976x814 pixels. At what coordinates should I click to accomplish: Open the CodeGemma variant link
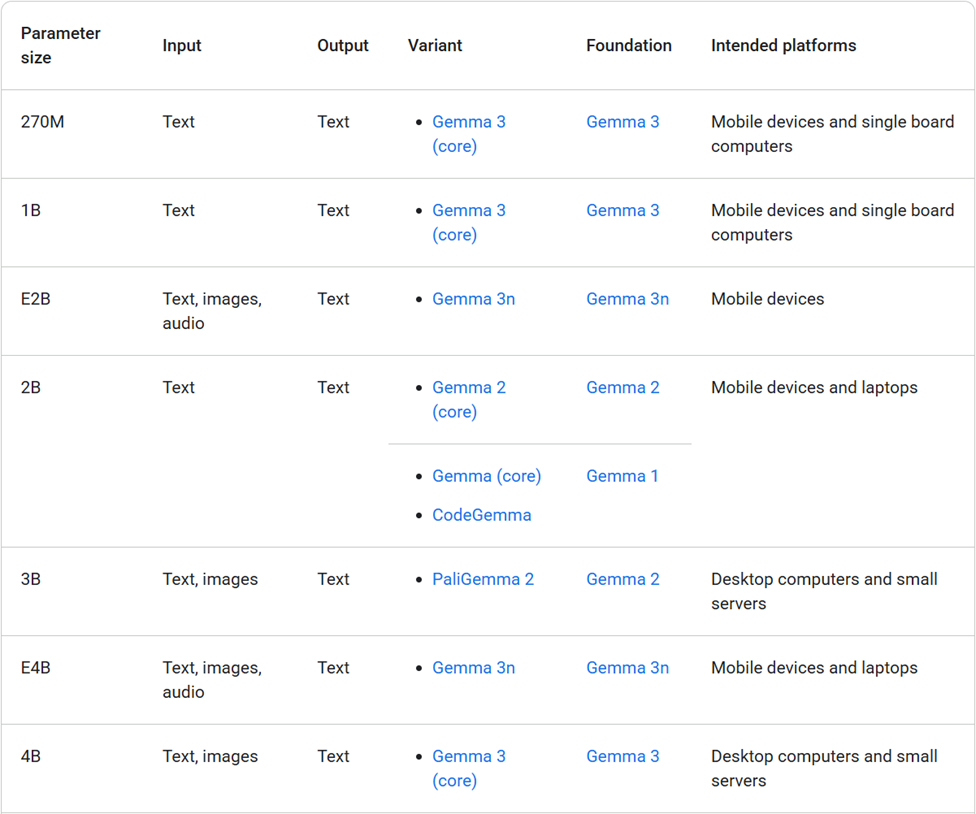(482, 515)
